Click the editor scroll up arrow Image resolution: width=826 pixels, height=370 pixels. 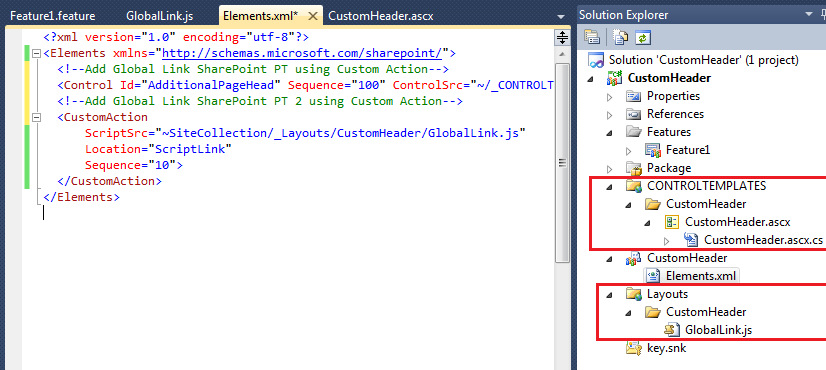[x=562, y=55]
